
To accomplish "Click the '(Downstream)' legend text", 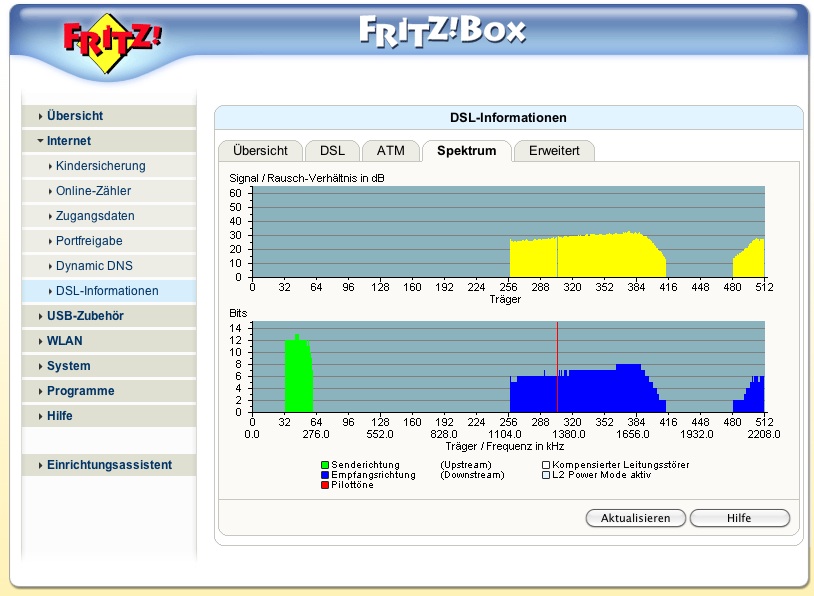I will pyautogui.click(x=472, y=475).
